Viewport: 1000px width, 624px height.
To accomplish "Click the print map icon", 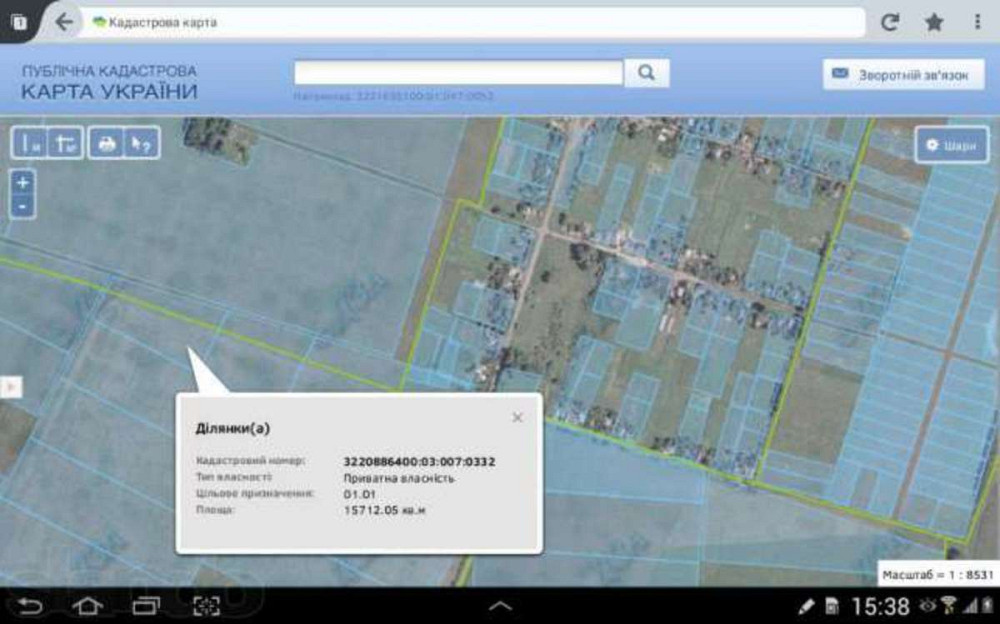I will click(x=106, y=144).
